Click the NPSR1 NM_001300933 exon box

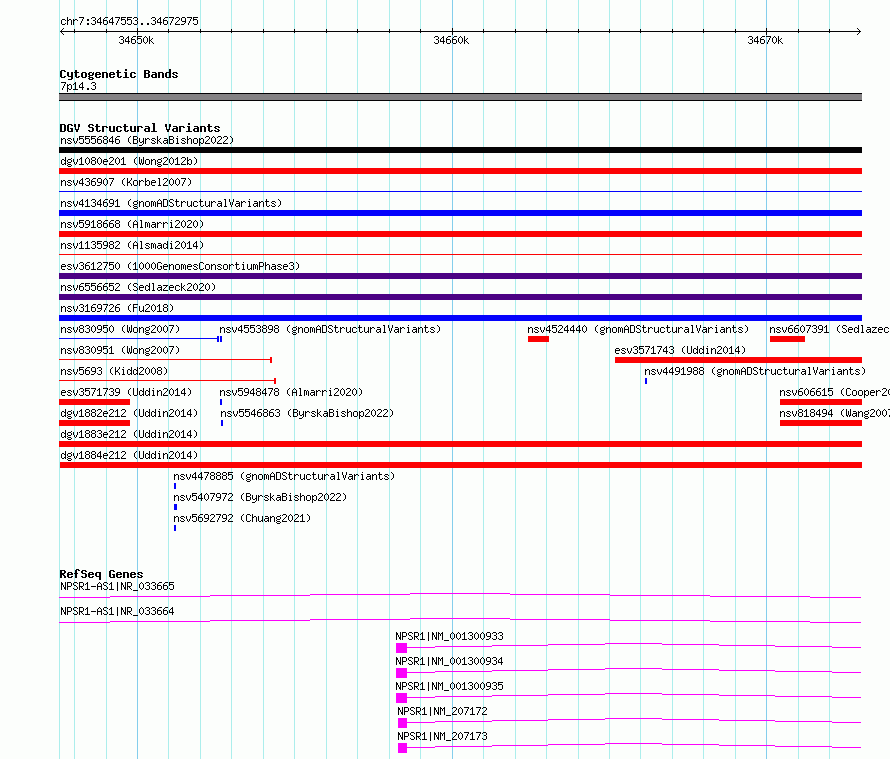click(x=401, y=648)
